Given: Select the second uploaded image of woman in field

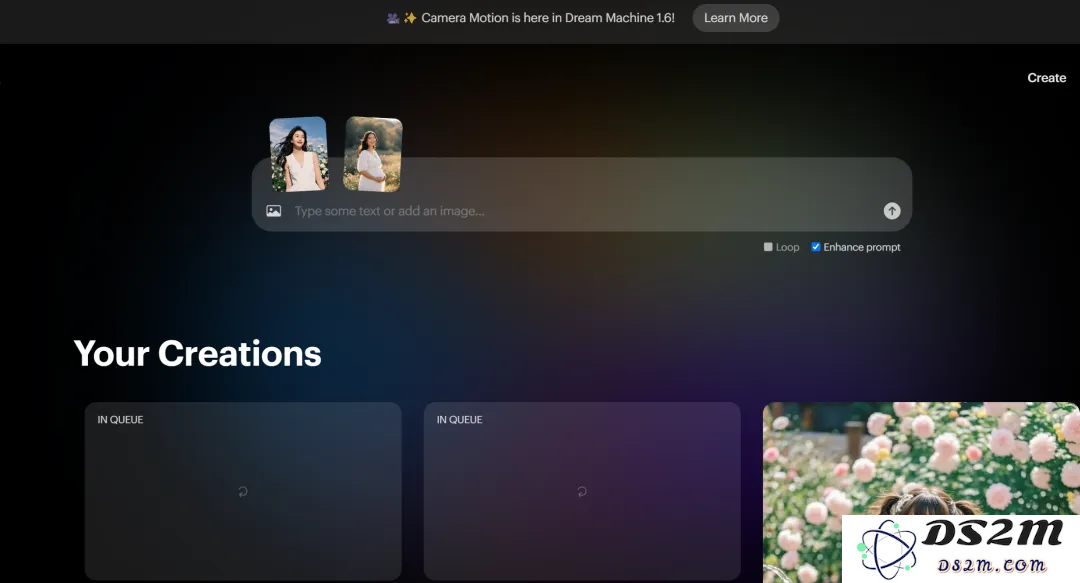Looking at the screenshot, I should [x=373, y=154].
